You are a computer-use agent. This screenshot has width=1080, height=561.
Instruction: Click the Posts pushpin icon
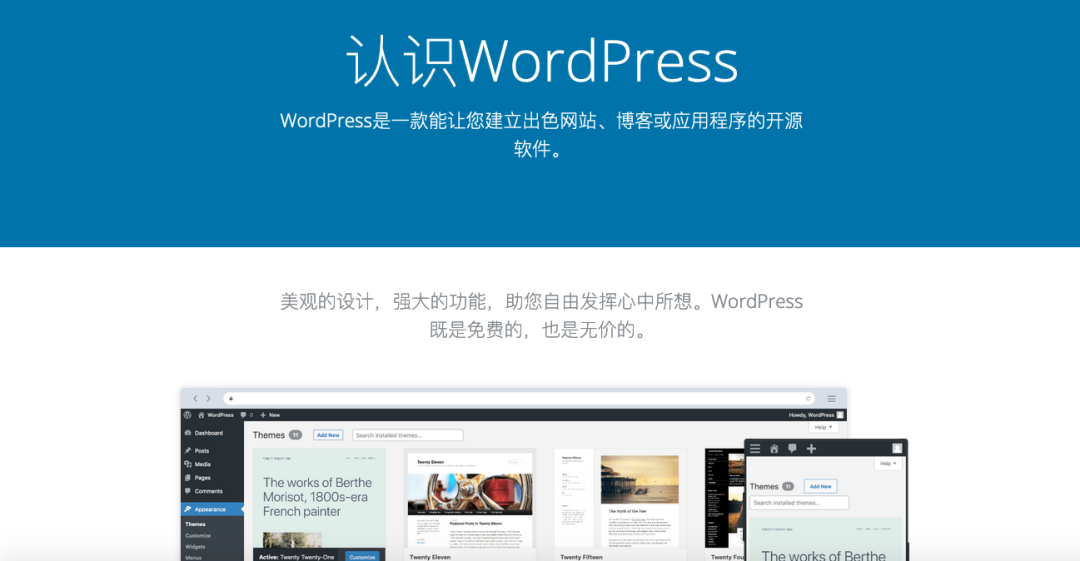click(x=187, y=451)
